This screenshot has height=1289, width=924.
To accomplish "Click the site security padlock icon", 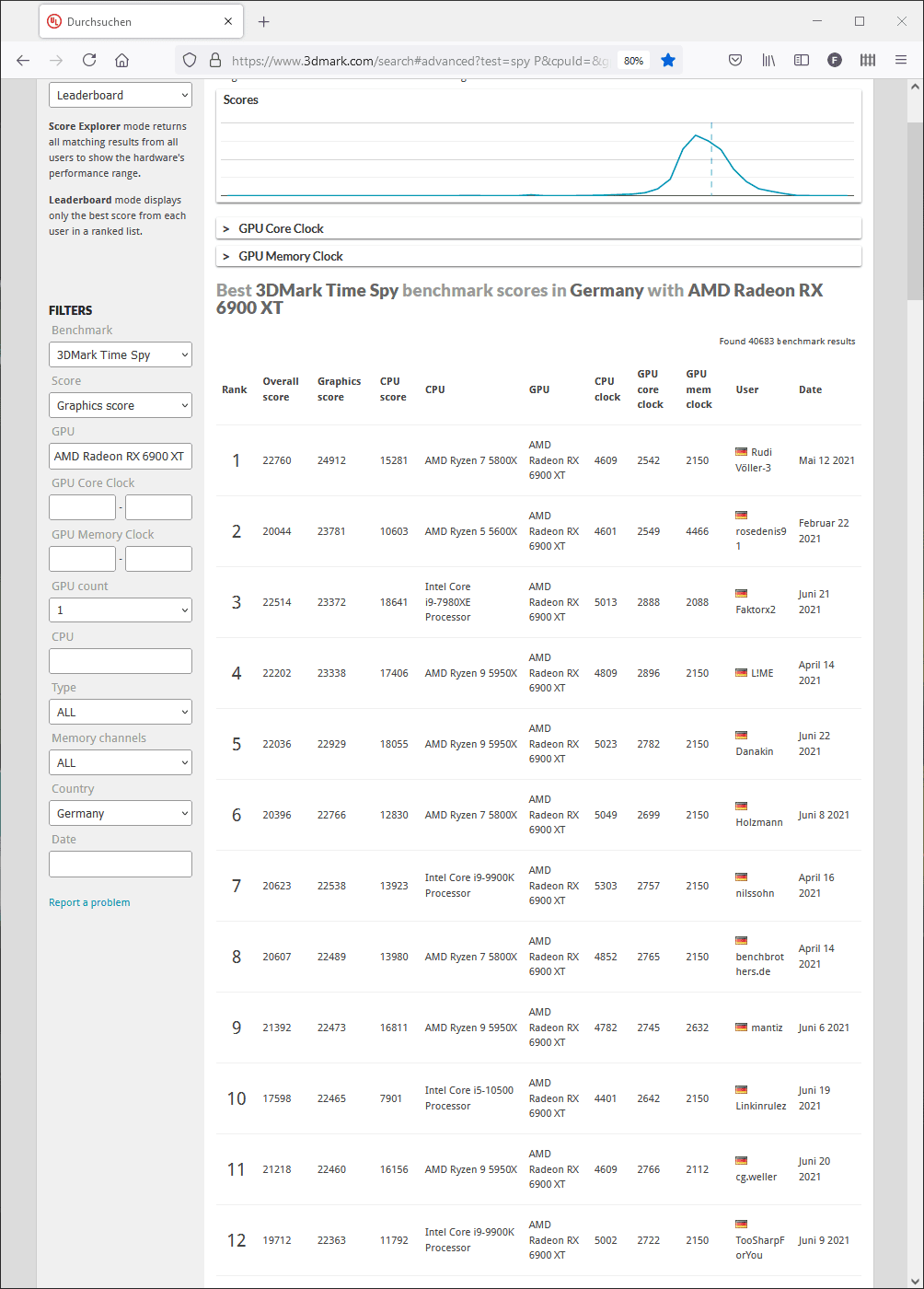I will pos(215,60).
